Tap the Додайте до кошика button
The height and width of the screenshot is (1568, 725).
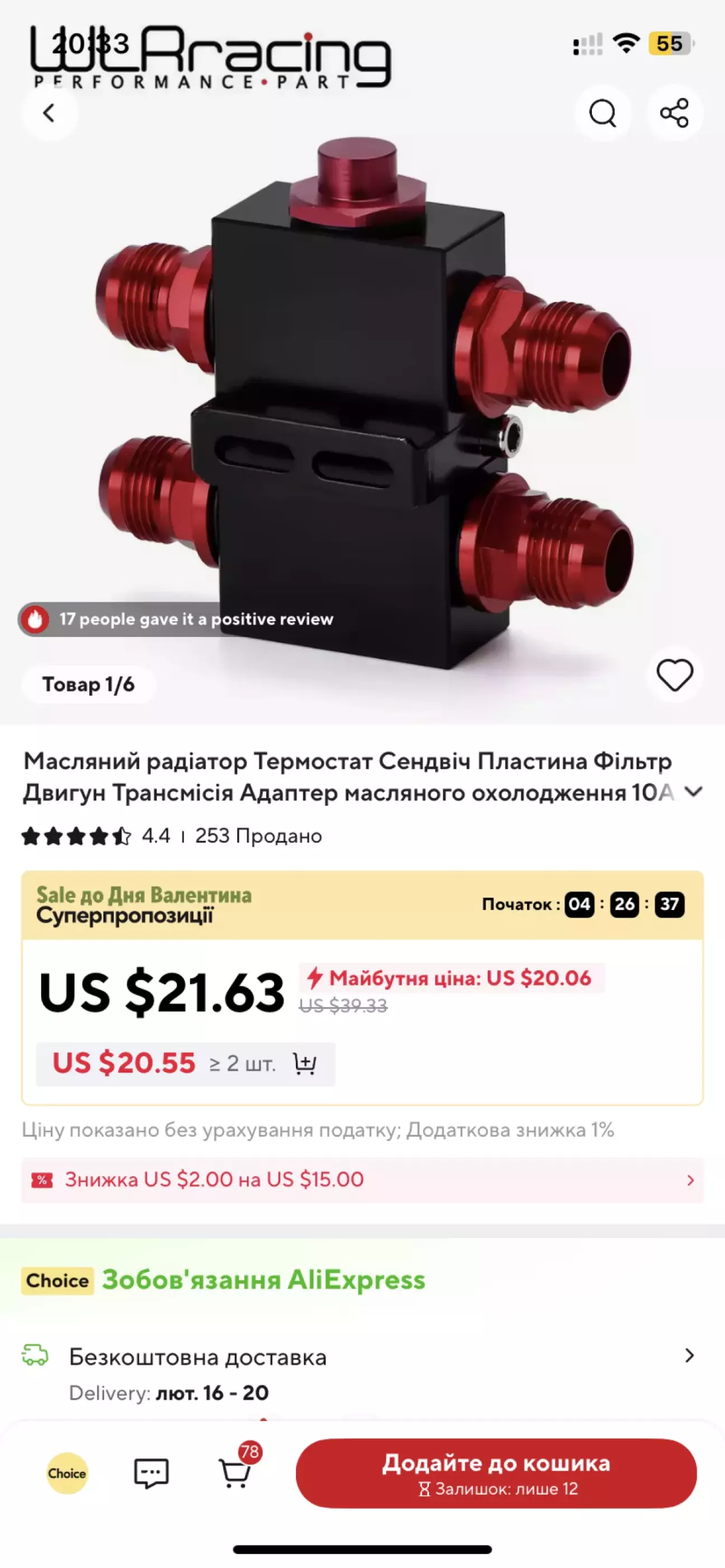[496, 1473]
